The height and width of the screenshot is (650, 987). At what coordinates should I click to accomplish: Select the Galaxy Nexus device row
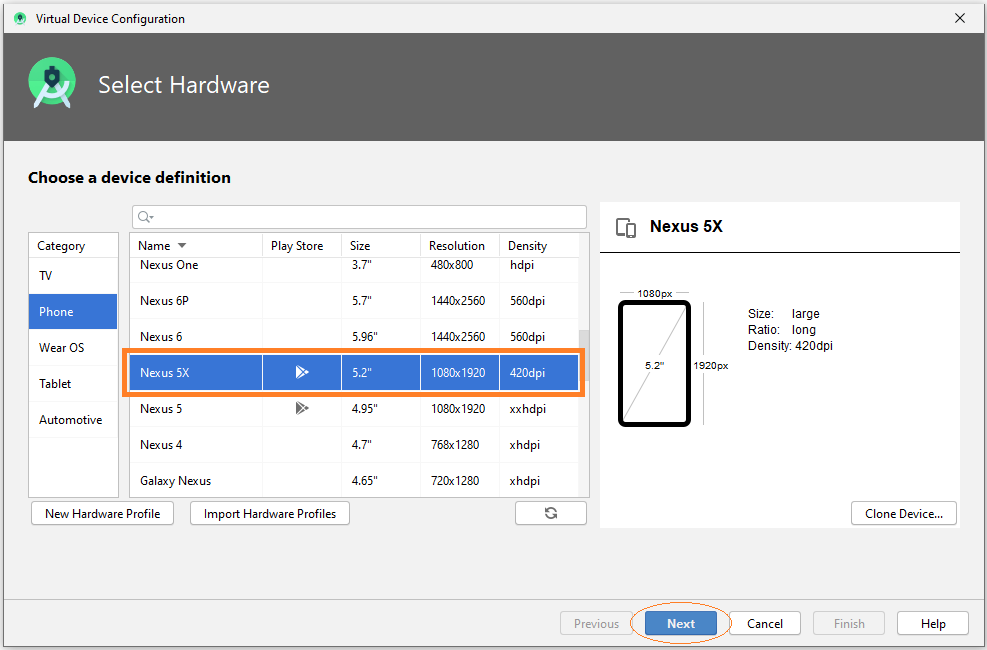pyautogui.click(x=354, y=480)
